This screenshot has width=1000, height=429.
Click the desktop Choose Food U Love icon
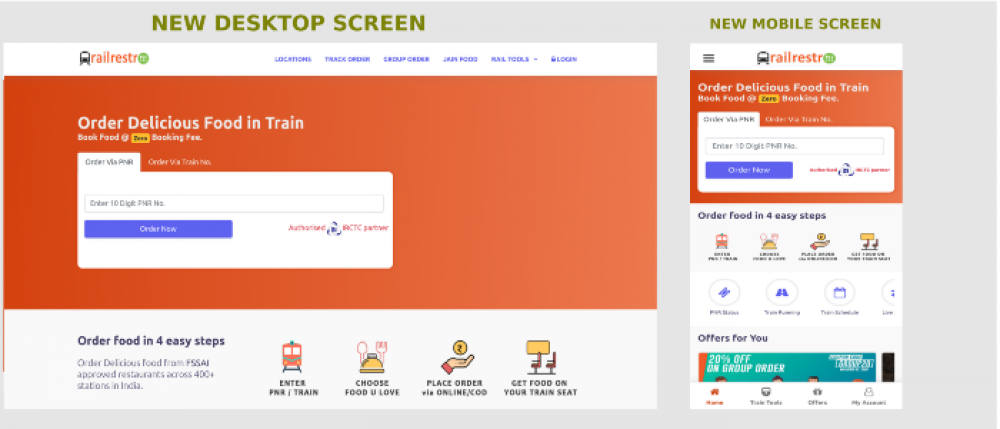tap(371, 358)
